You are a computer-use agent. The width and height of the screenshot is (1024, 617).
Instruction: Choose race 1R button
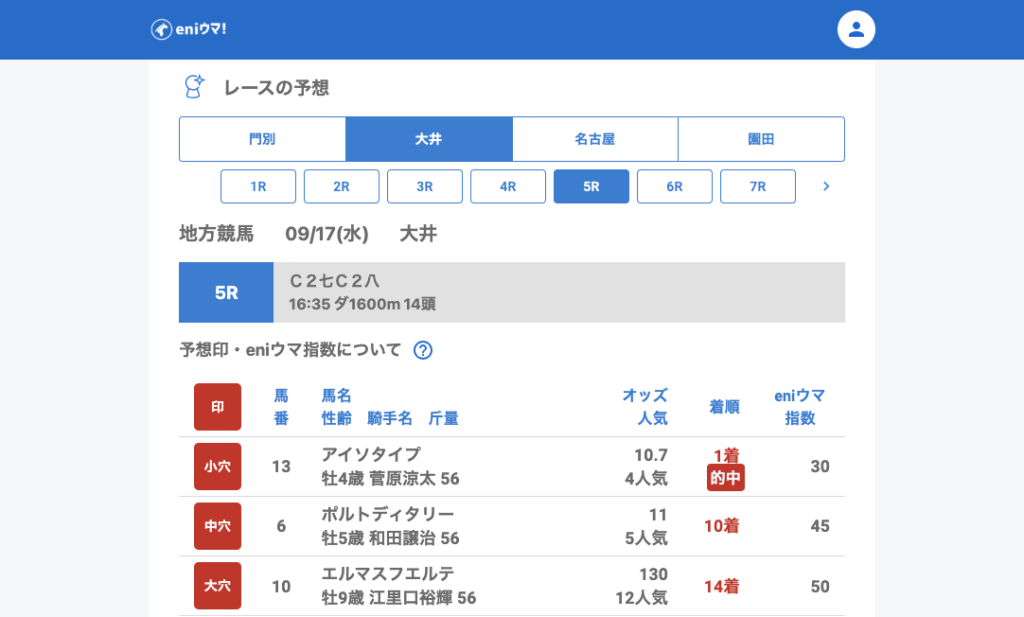pos(258,186)
